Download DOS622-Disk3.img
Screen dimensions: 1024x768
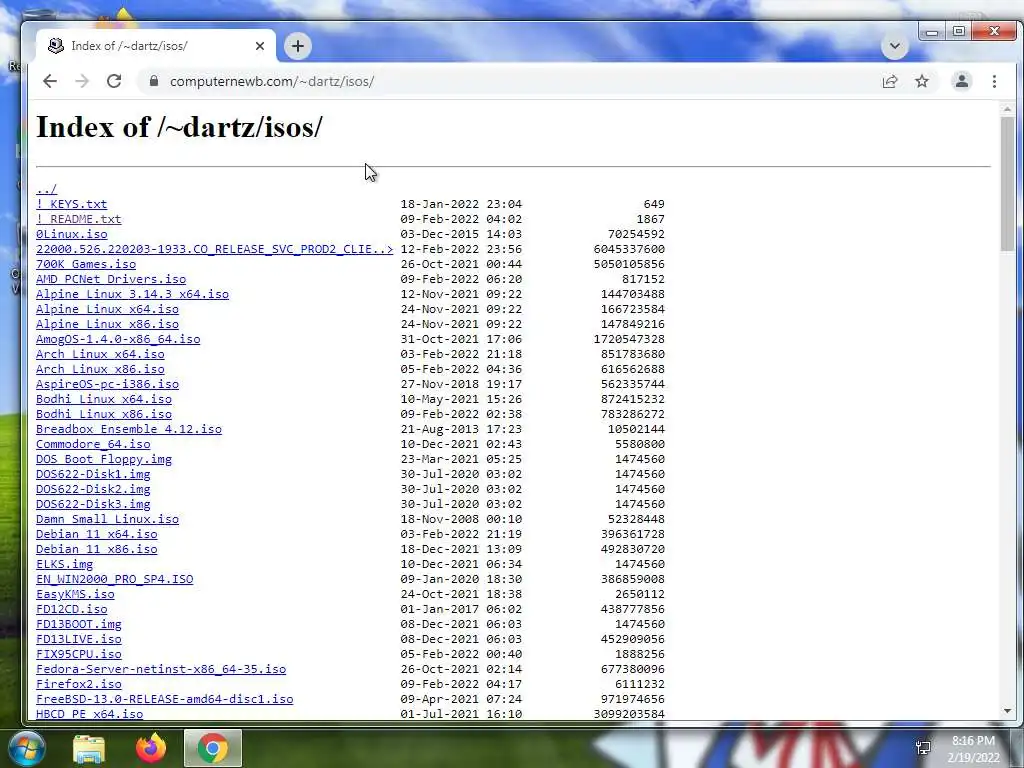pyautogui.click(x=93, y=505)
